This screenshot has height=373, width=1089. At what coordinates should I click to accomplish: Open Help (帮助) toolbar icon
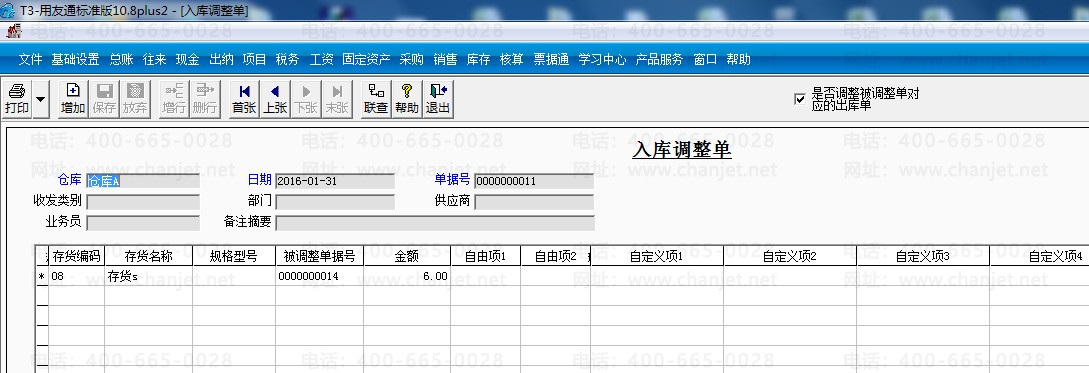pyautogui.click(x=407, y=99)
